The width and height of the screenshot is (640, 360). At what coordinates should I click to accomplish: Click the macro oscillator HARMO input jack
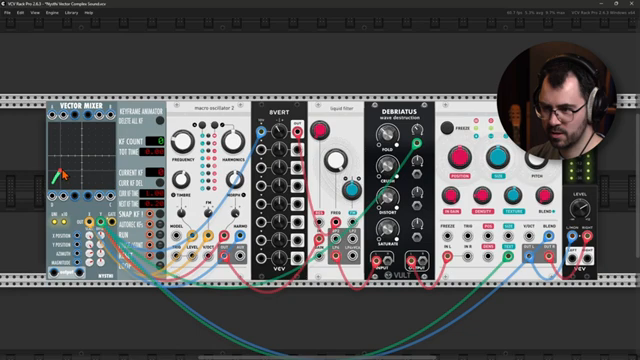pos(240,236)
